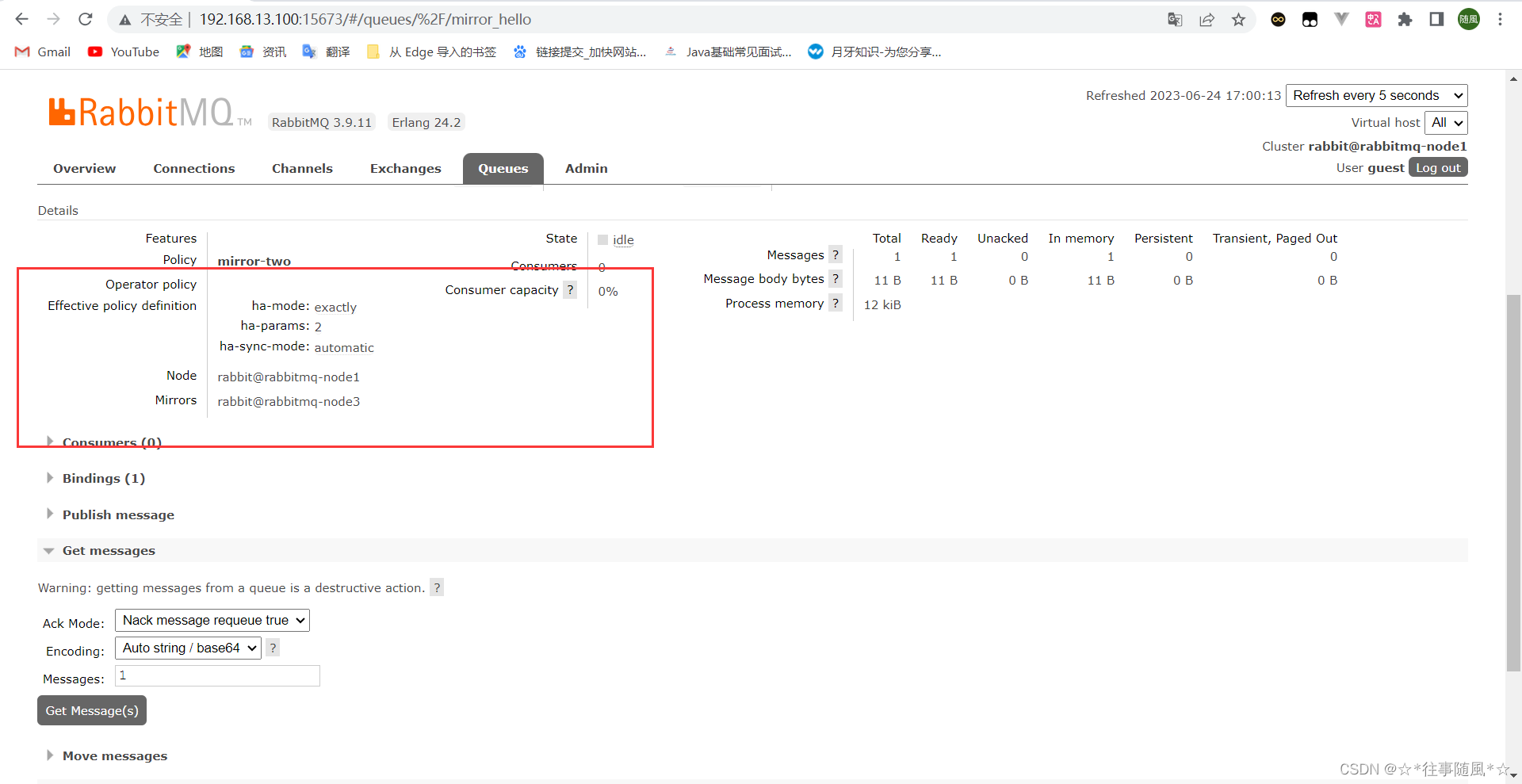
Task: Switch to the Connections tab
Action: coord(194,168)
